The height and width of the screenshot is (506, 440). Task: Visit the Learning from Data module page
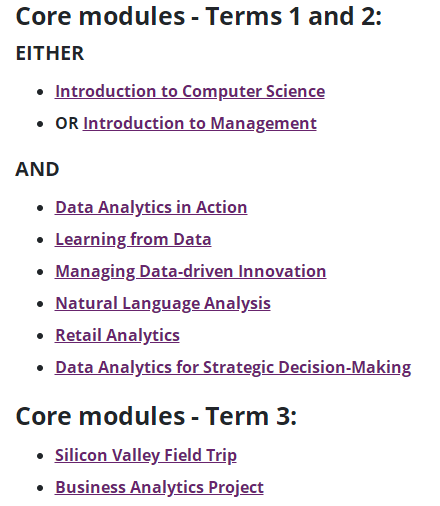pyautogui.click(x=133, y=239)
